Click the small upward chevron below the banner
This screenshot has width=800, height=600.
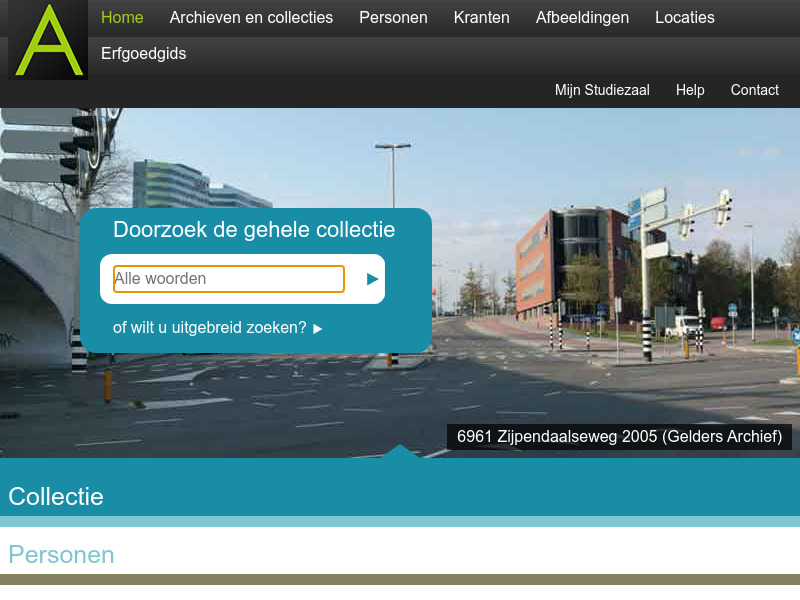400,451
